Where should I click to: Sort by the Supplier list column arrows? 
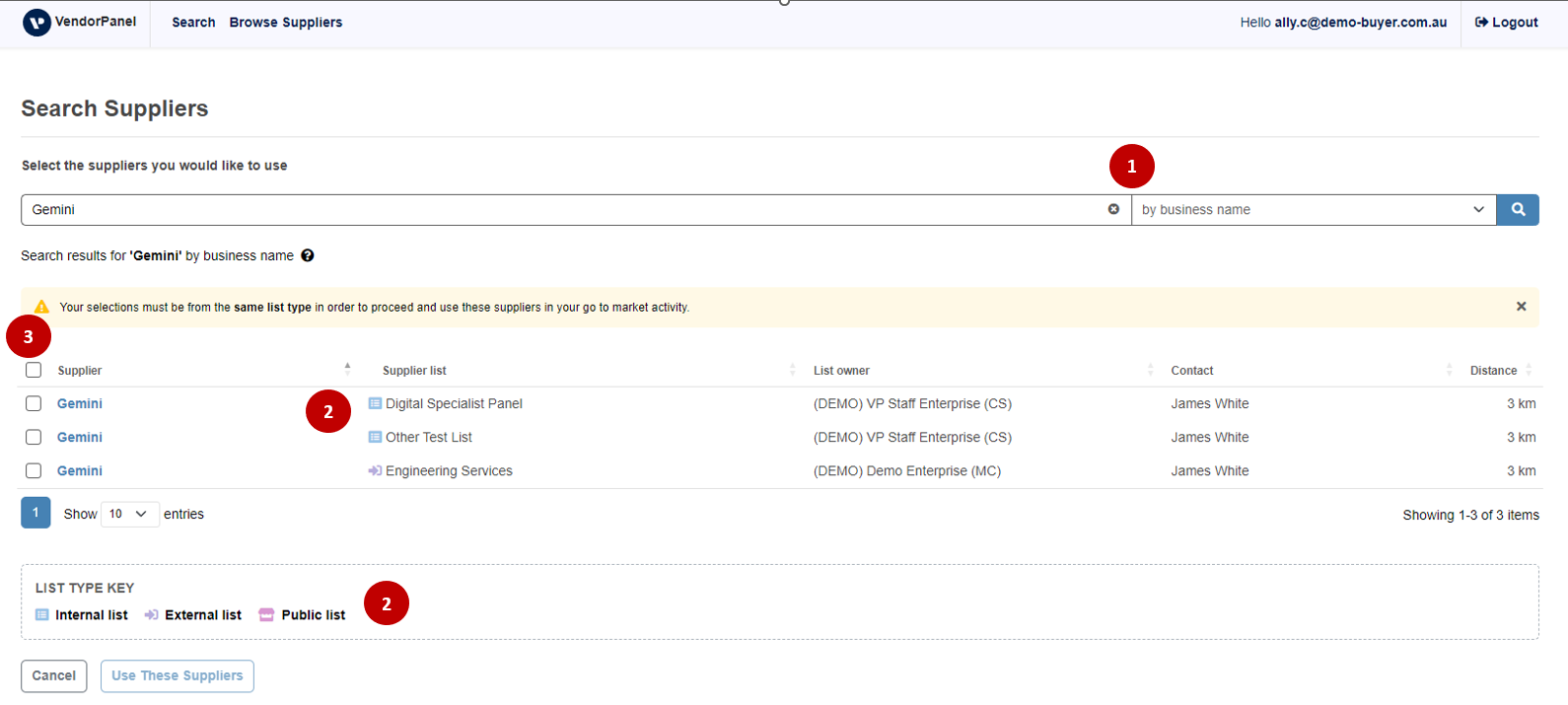click(792, 370)
